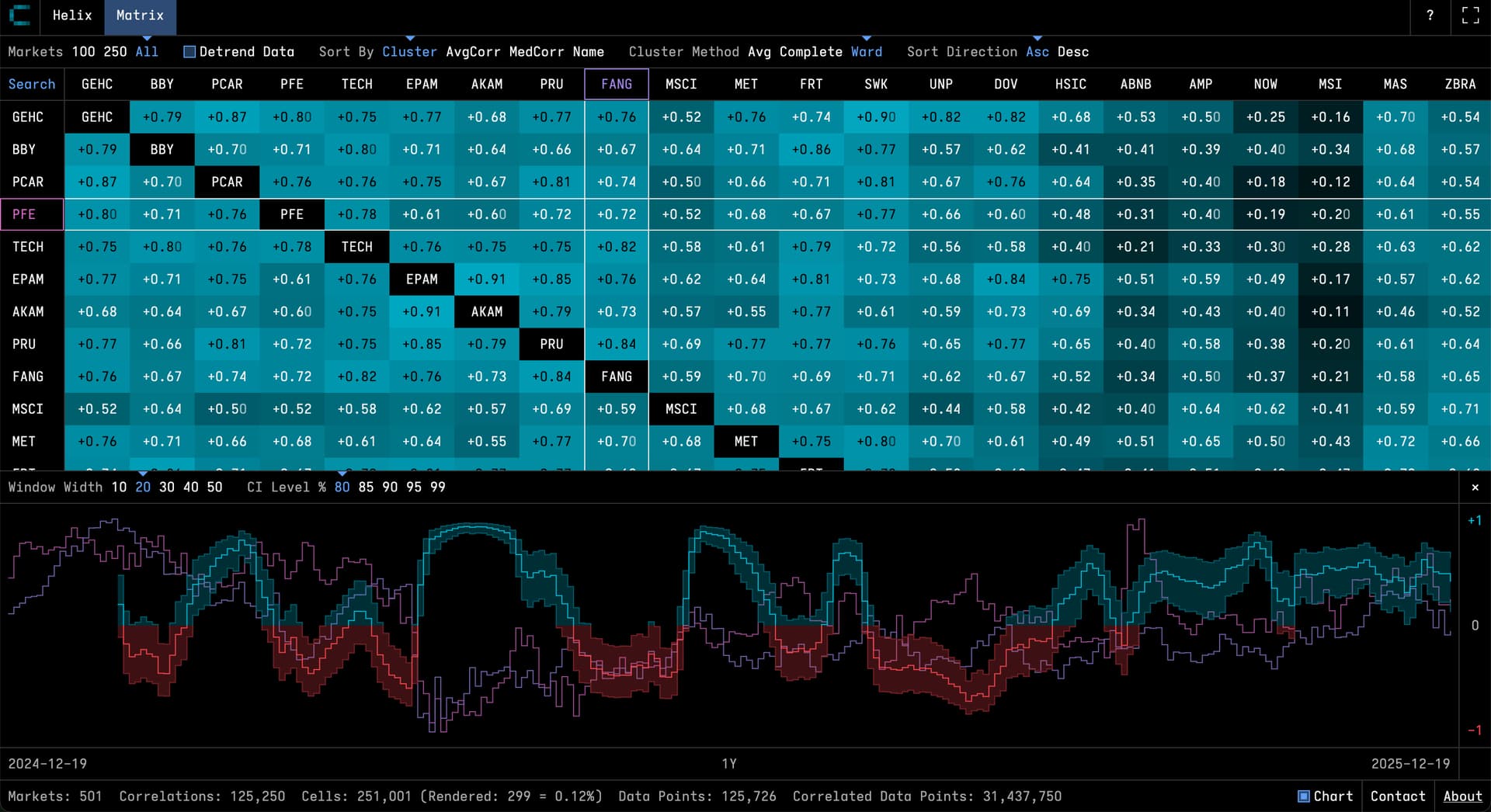Click the EPAM-AKAM +0.91 correlation cell
The image size is (1491, 812).
(x=487, y=279)
